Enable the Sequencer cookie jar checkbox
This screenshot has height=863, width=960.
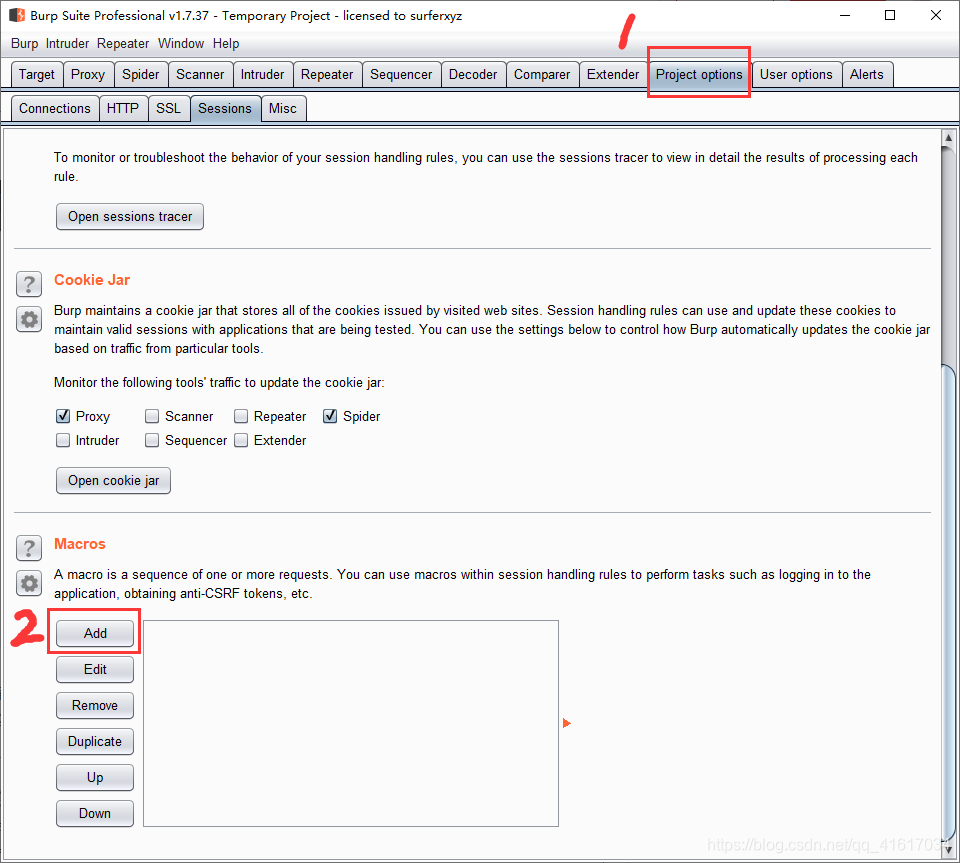pyautogui.click(x=152, y=440)
